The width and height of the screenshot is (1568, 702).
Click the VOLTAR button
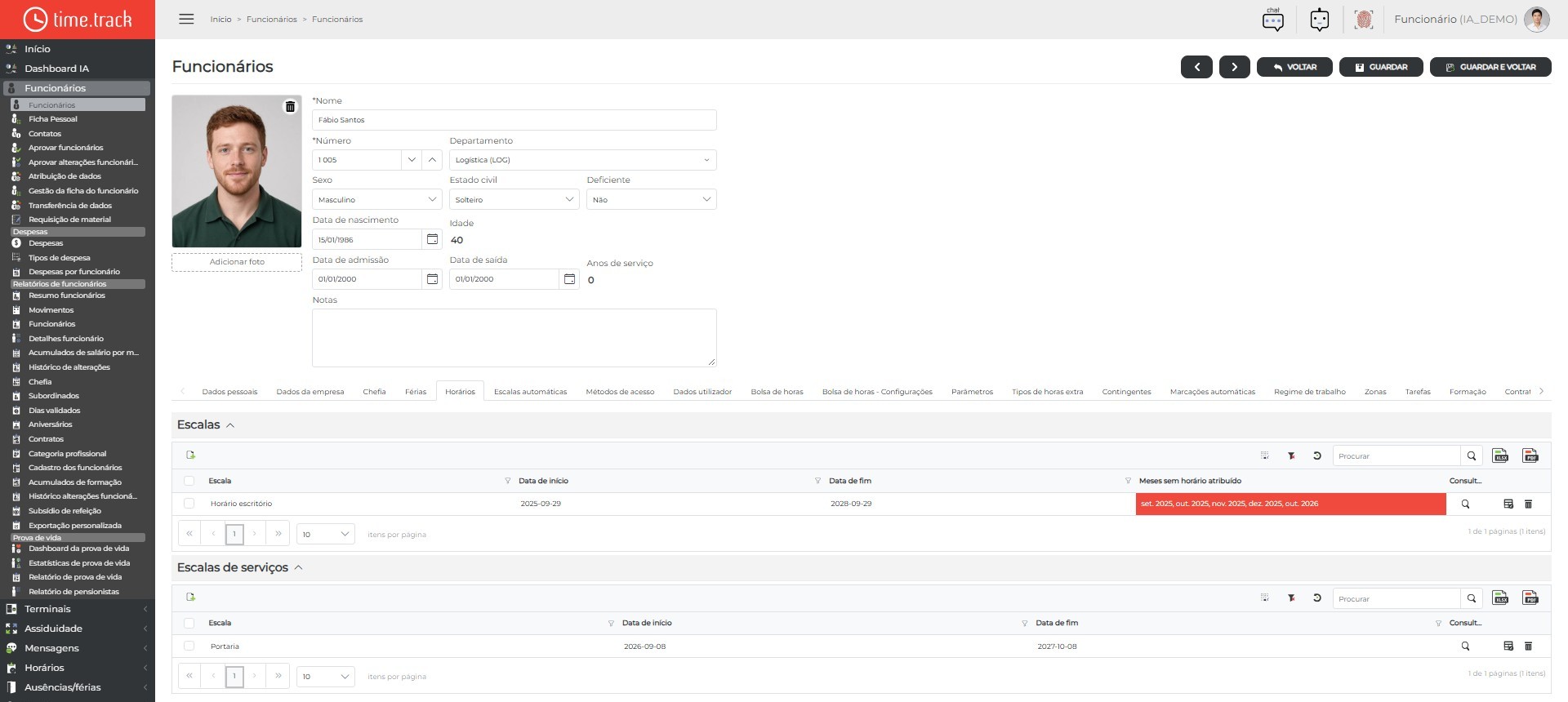[x=1294, y=67]
